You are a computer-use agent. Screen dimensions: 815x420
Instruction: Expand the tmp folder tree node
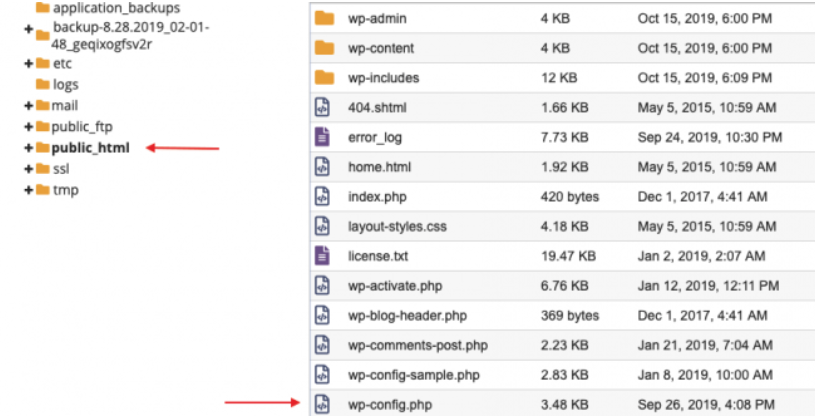pyautogui.click(x=29, y=190)
